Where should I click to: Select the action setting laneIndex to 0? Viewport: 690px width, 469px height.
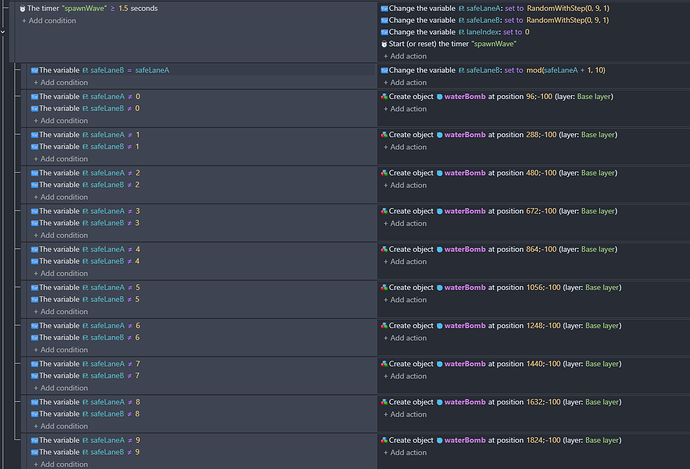pos(455,32)
